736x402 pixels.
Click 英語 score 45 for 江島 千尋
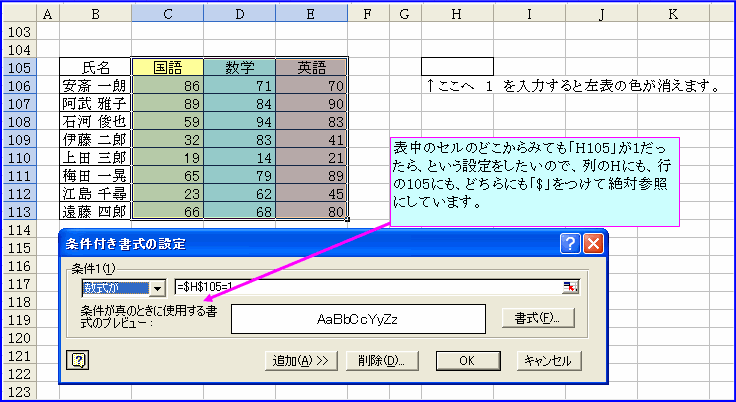[311, 193]
